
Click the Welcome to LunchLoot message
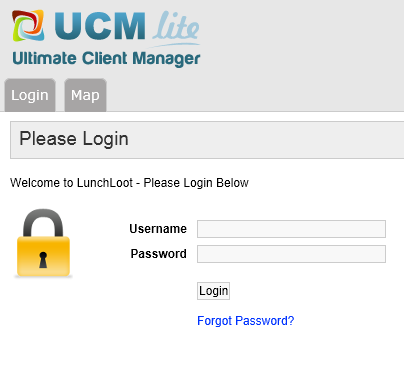pyautogui.click(x=129, y=183)
